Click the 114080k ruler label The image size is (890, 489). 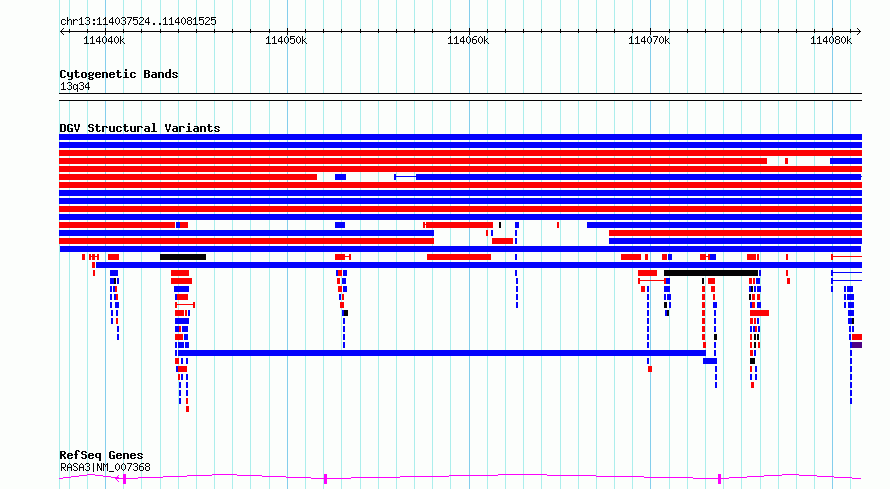pos(831,41)
